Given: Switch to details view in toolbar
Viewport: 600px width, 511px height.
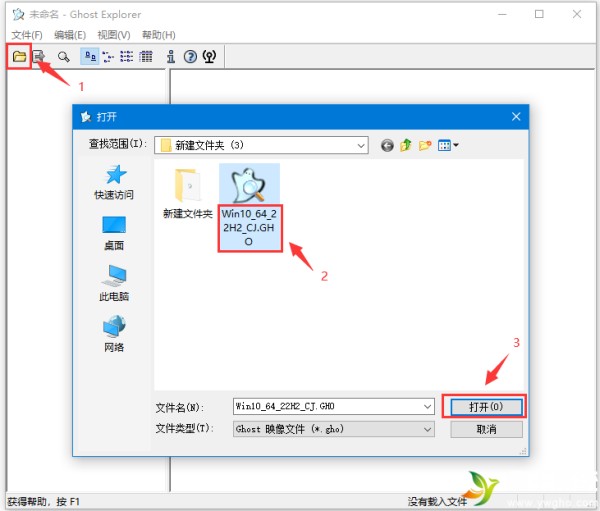Looking at the screenshot, I should (146, 57).
